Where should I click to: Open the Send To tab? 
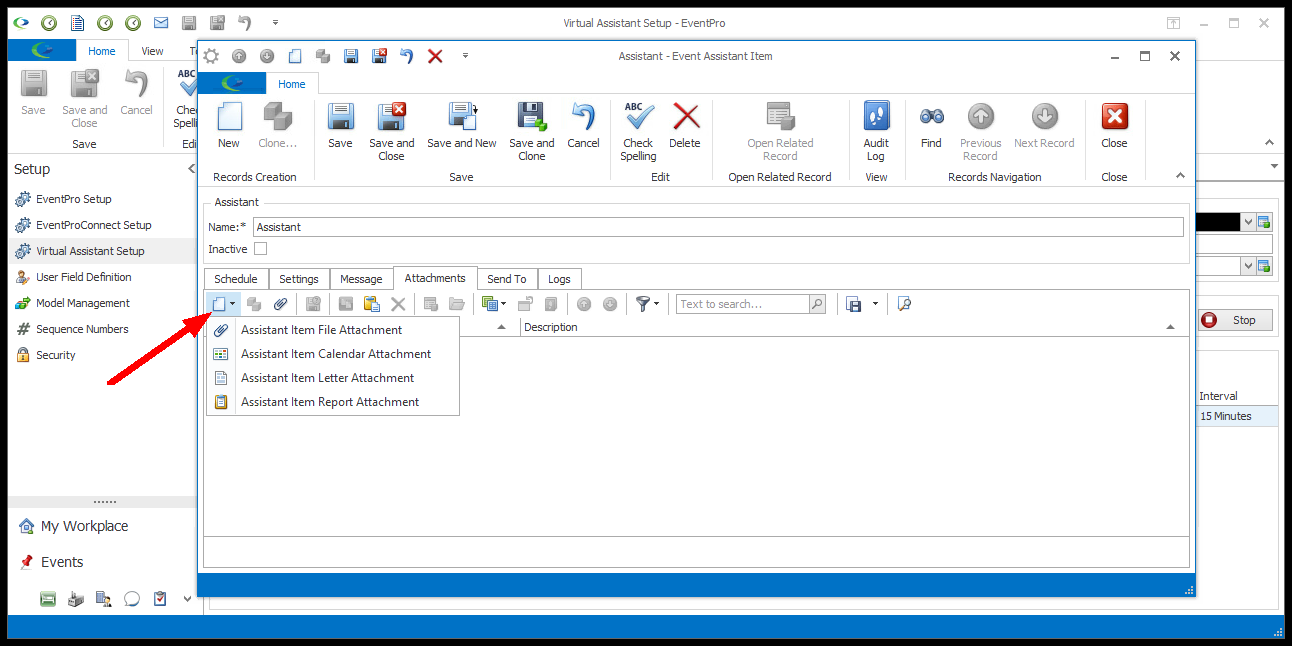point(507,279)
